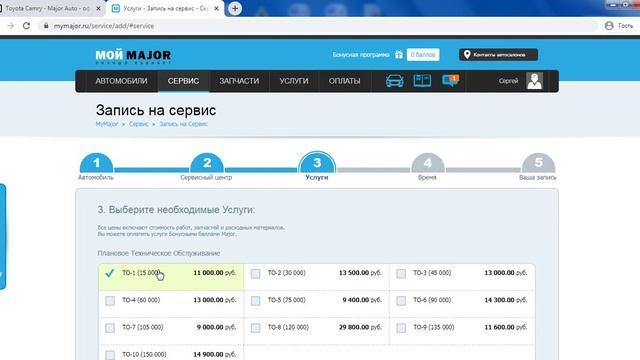Click the 14 300.00 руб. price of ТО-6
Viewport: 640px width, 360px height.
pyautogui.click(x=506, y=300)
